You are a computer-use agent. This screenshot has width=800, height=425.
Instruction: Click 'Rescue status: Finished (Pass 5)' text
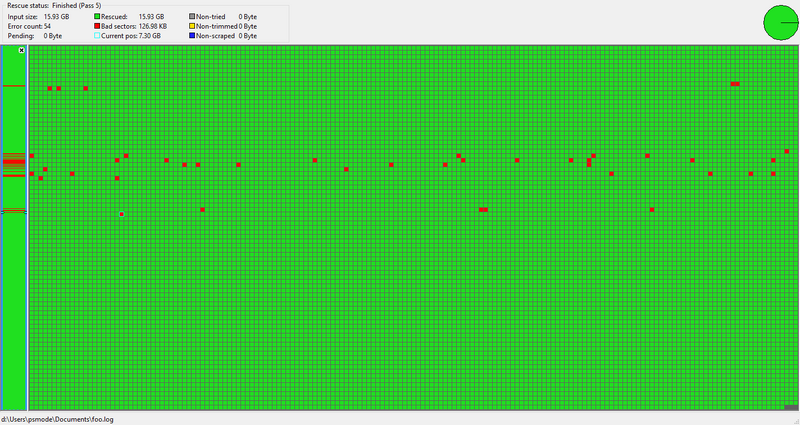[54, 6]
